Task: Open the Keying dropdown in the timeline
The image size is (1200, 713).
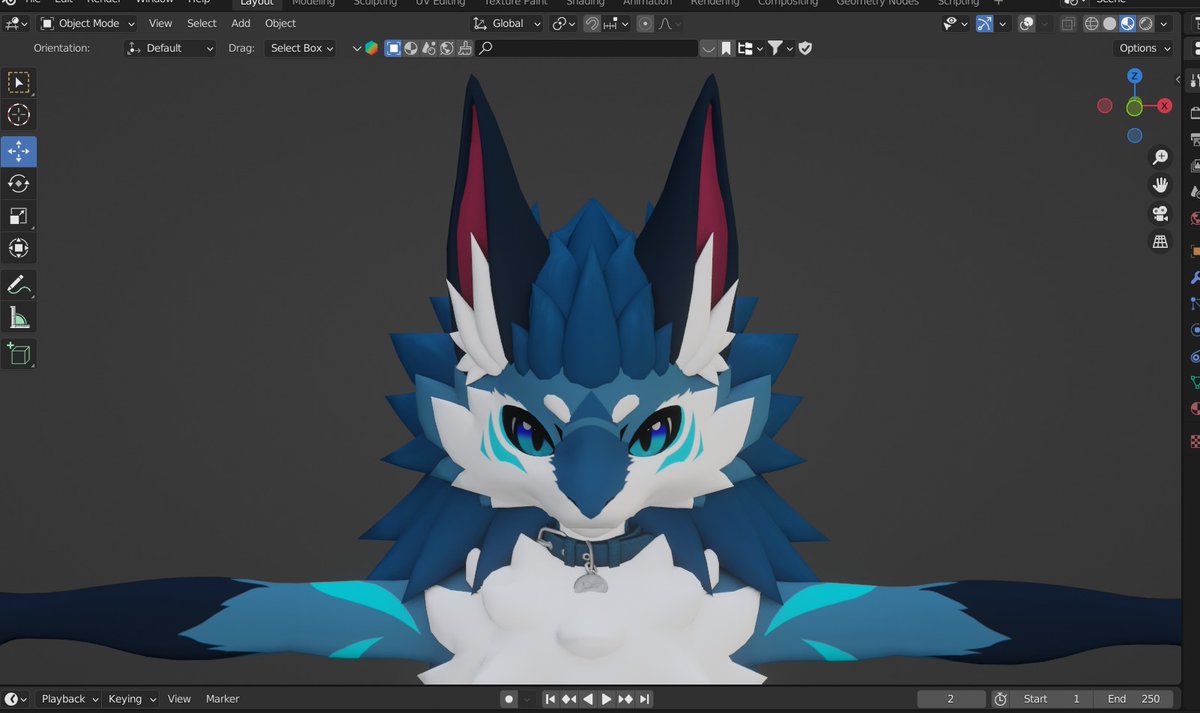Action: [132, 699]
